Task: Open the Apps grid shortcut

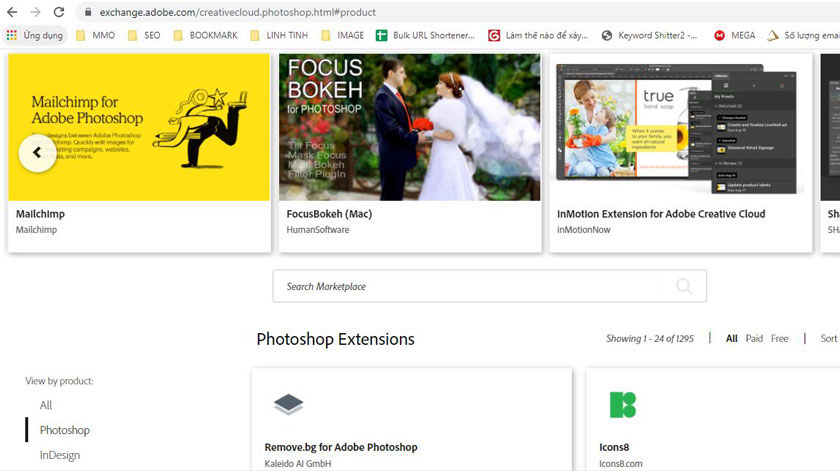Action: click(x=12, y=35)
